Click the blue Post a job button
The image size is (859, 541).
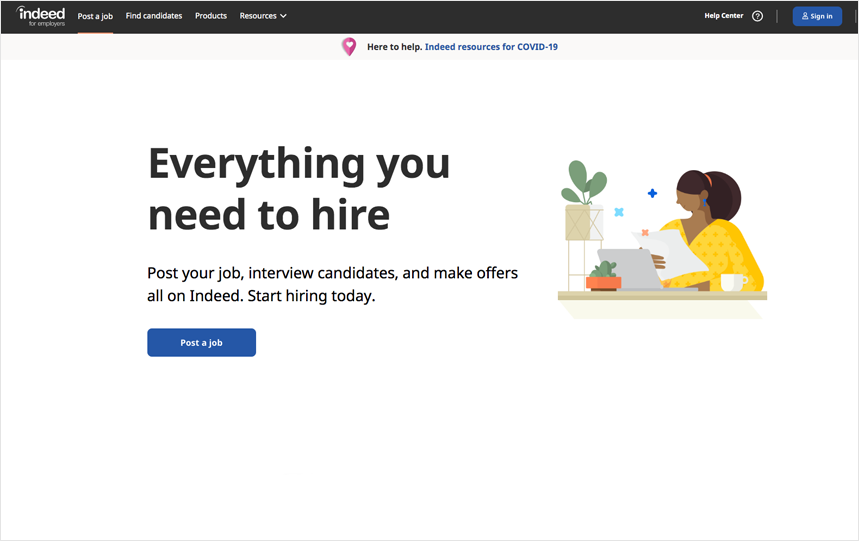point(202,342)
